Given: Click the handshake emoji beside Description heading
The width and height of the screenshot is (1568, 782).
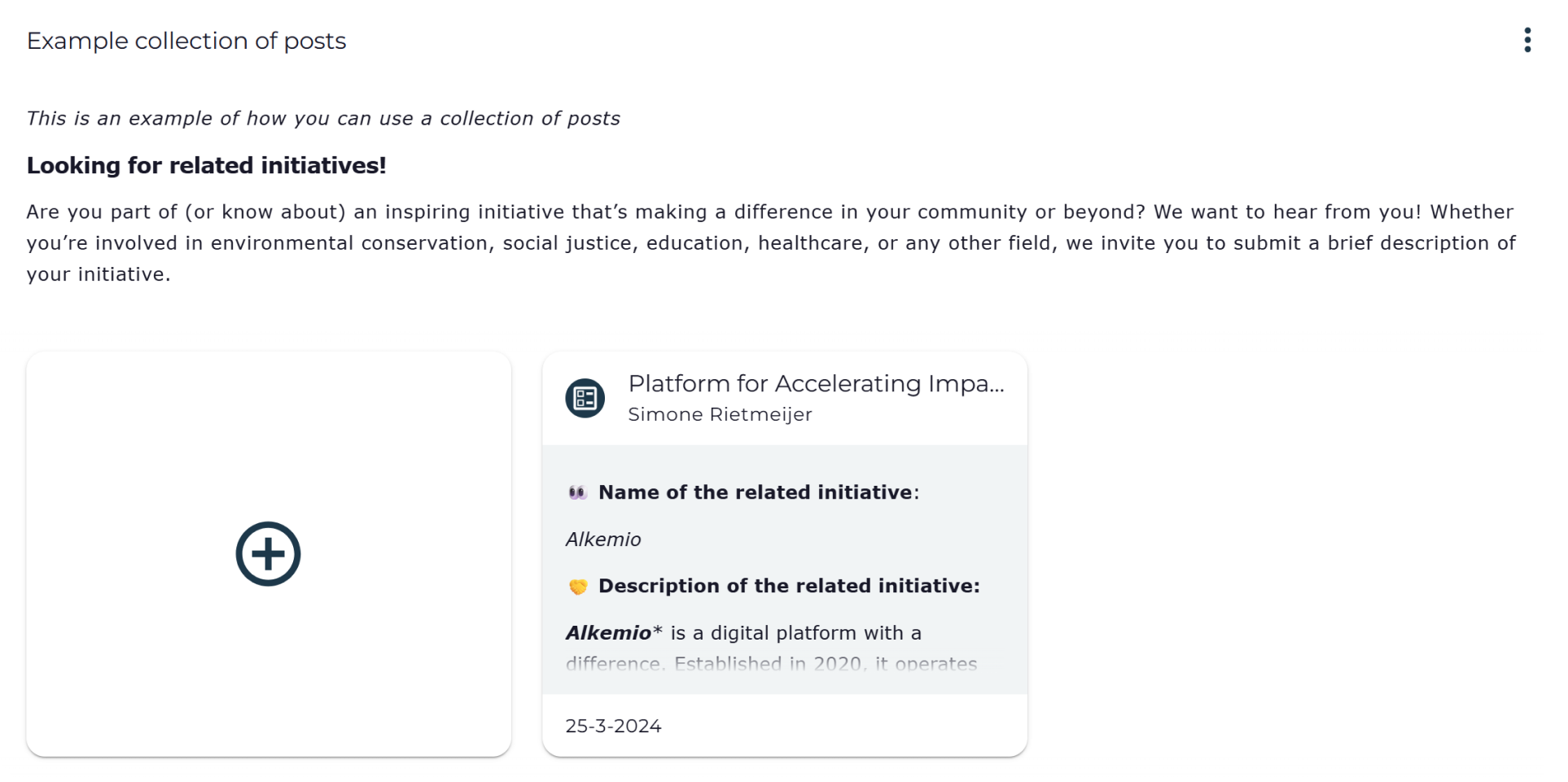Looking at the screenshot, I should (x=578, y=587).
